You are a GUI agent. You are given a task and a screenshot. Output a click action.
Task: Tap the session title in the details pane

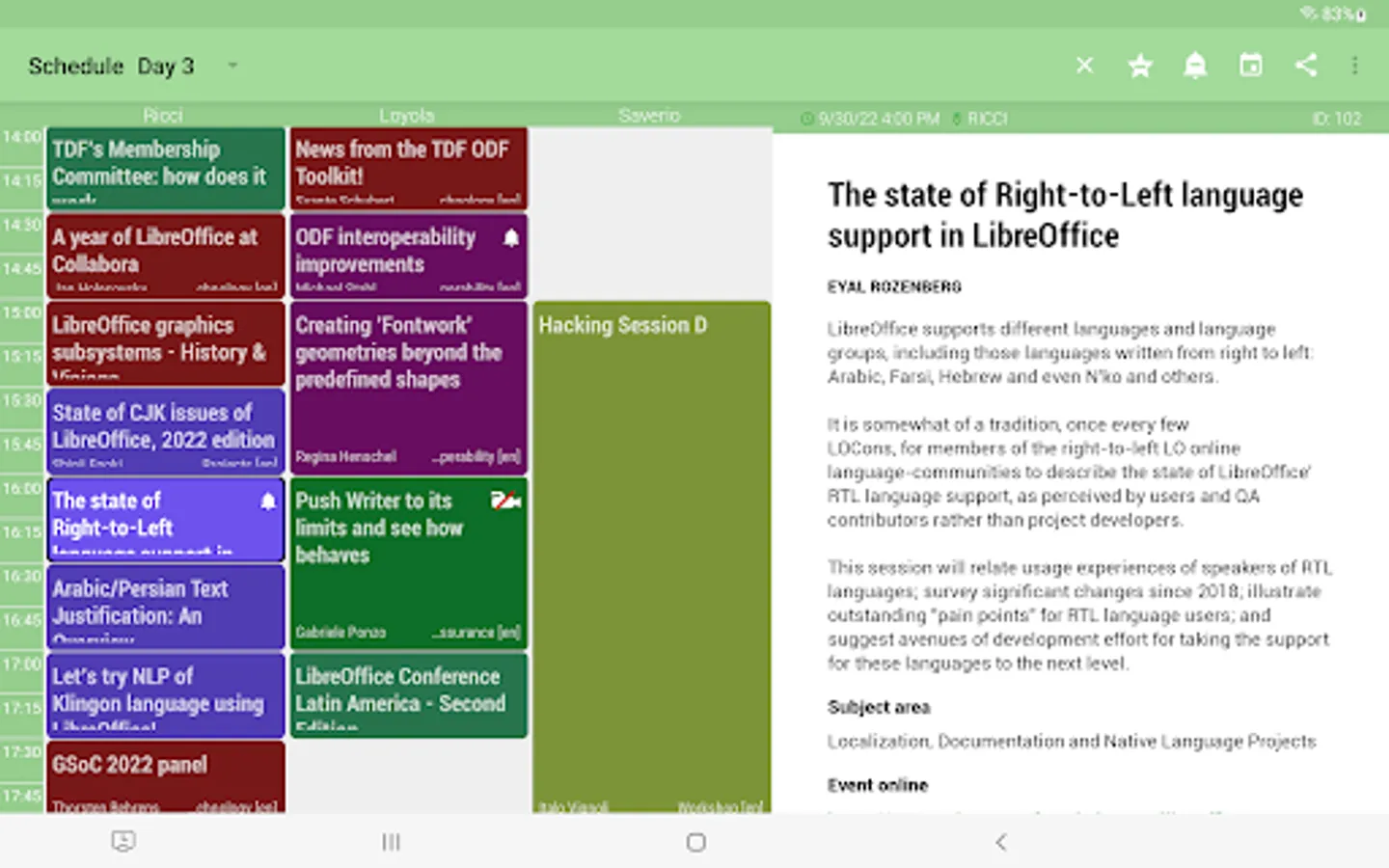tap(1065, 215)
